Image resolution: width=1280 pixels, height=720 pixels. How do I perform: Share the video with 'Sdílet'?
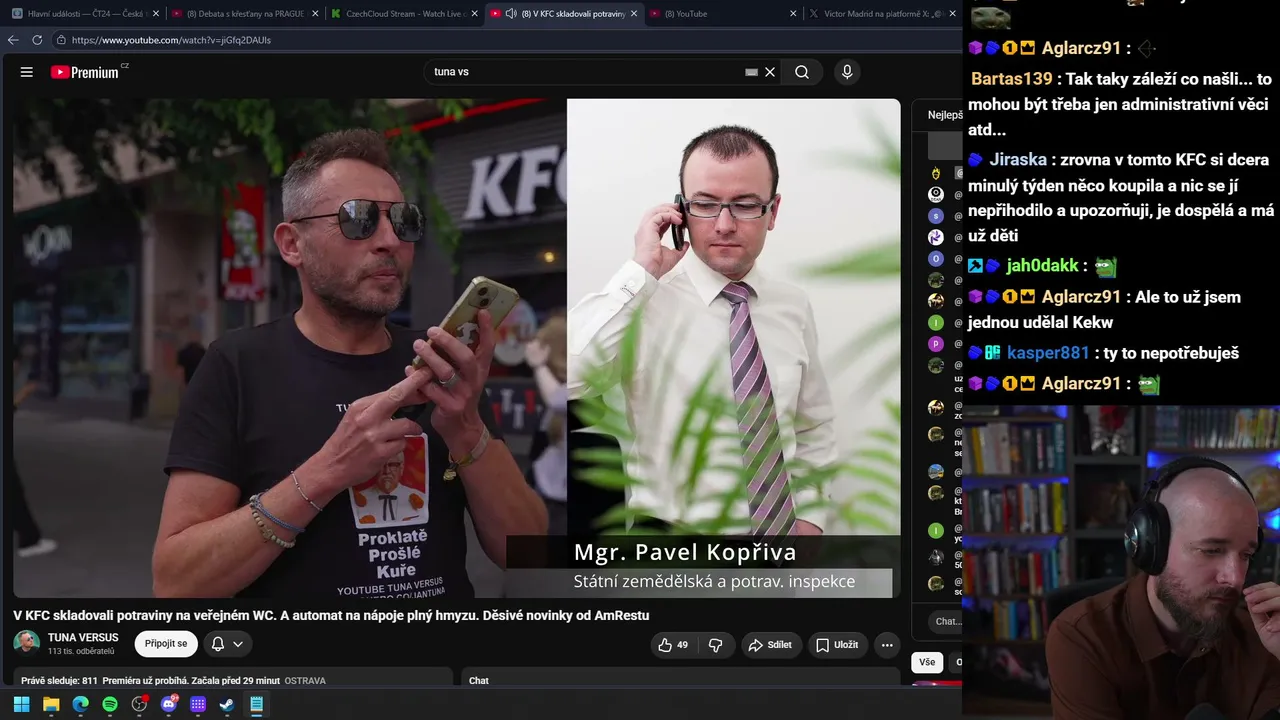tap(770, 645)
